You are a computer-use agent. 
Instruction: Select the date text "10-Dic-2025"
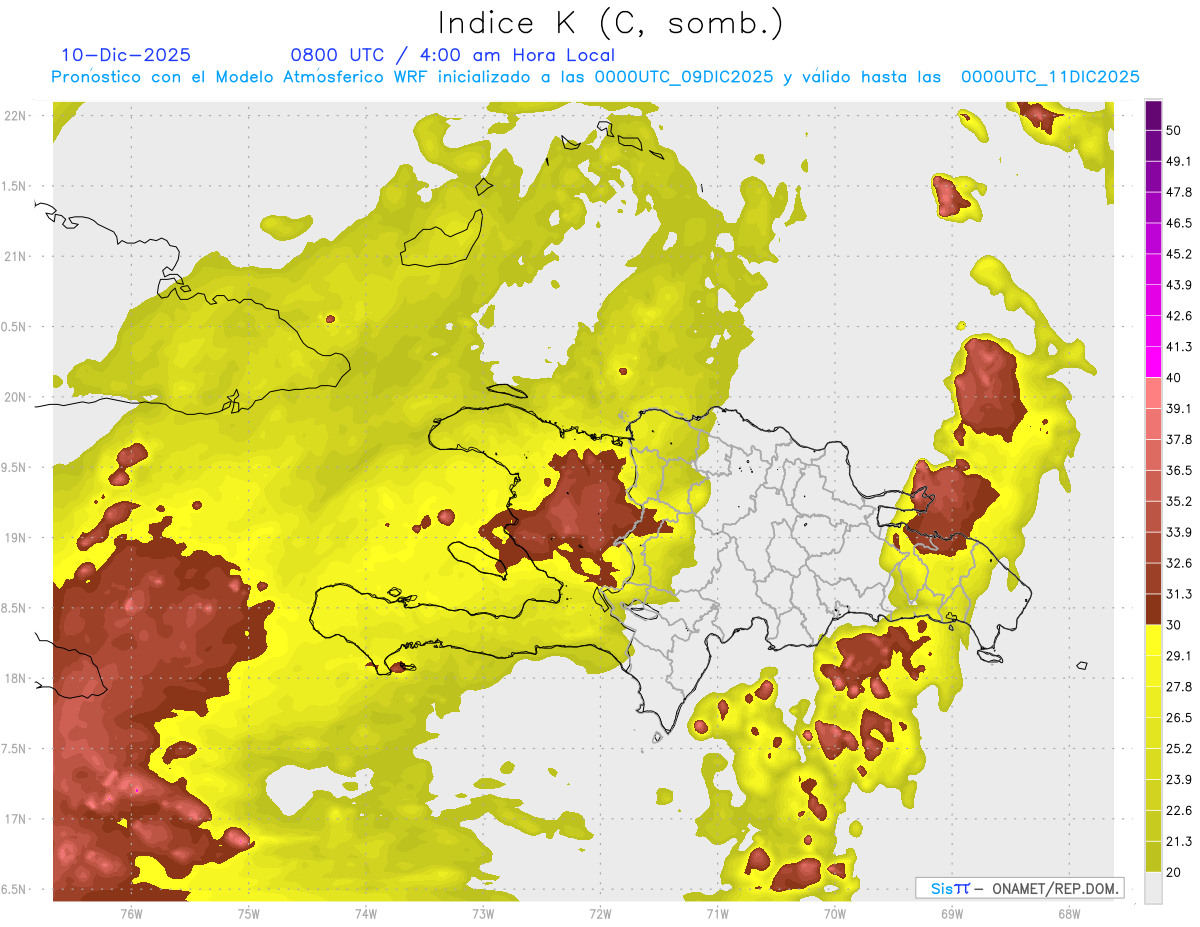(x=126, y=55)
